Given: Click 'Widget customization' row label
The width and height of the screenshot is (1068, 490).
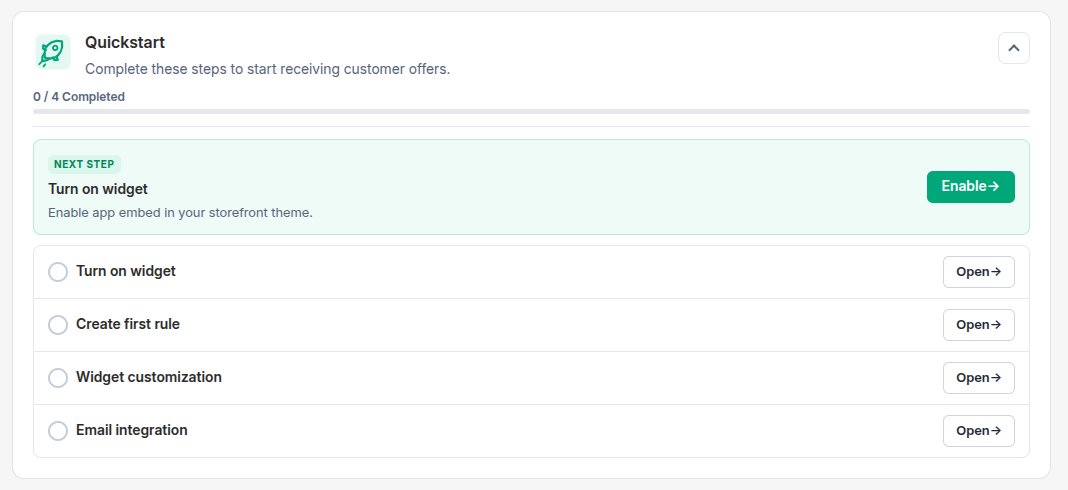Looking at the screenshot, I should pyautogui.click(x=149, y=378).
